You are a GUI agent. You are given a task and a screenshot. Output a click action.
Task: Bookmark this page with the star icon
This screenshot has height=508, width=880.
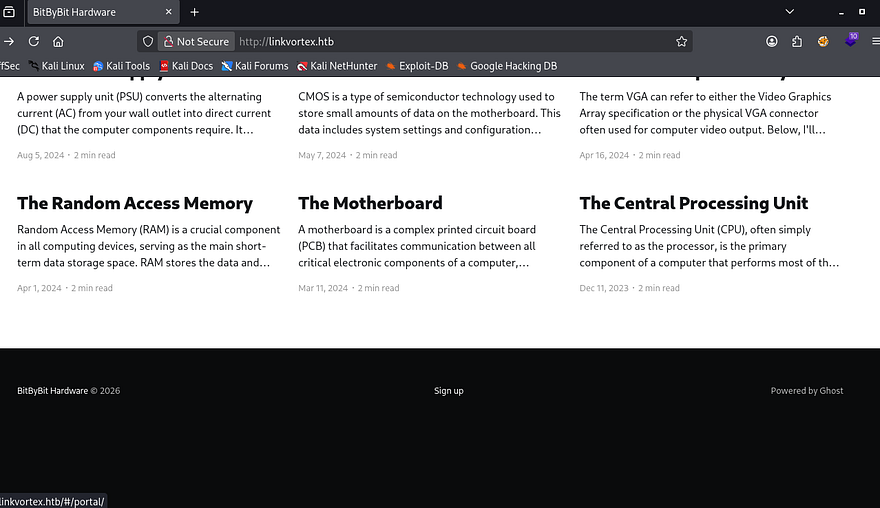click(681, 42)
